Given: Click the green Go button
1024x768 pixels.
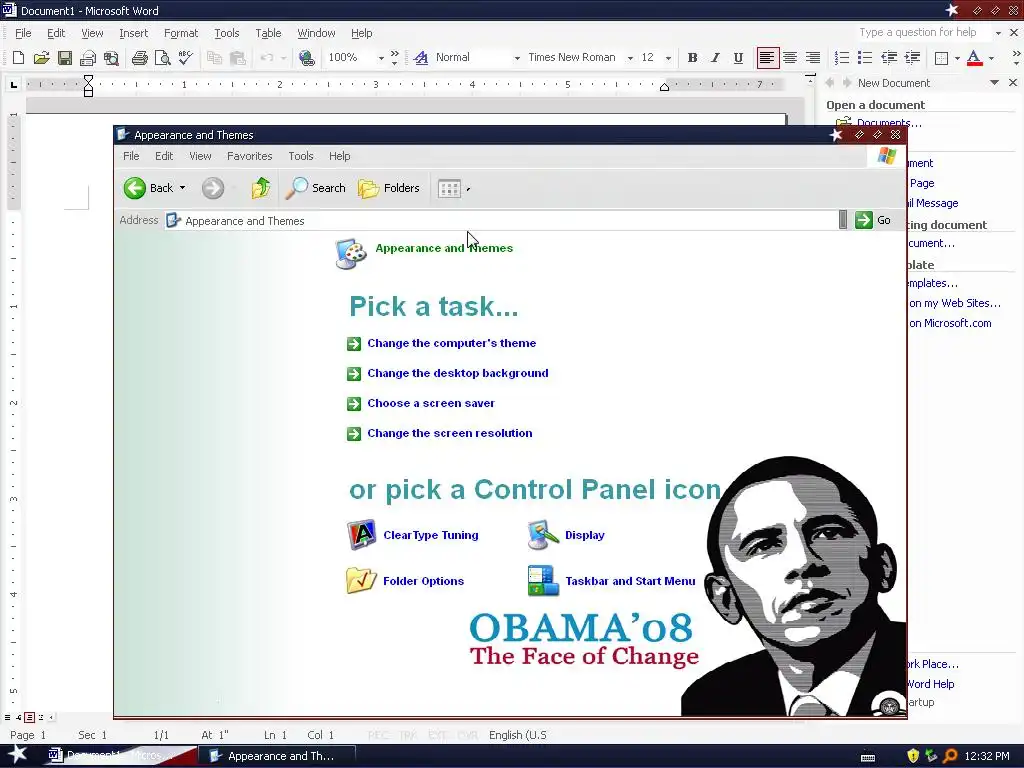Looking at the screenshot, I should [872, 220].
